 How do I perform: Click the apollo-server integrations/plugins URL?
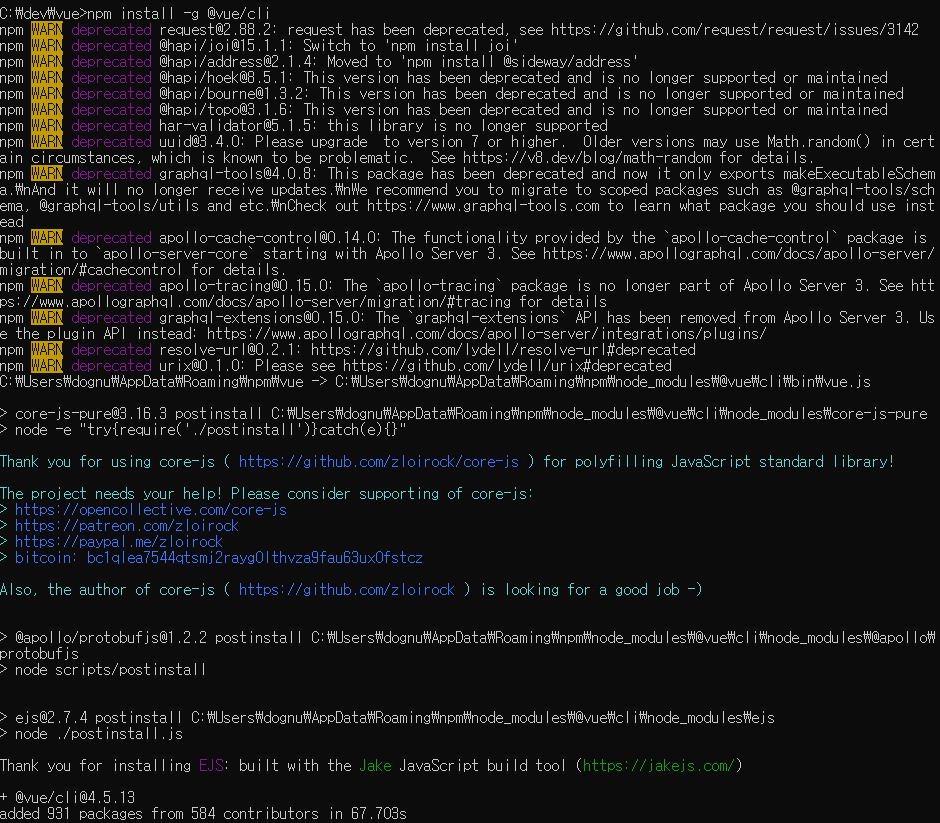pos(486,333)
